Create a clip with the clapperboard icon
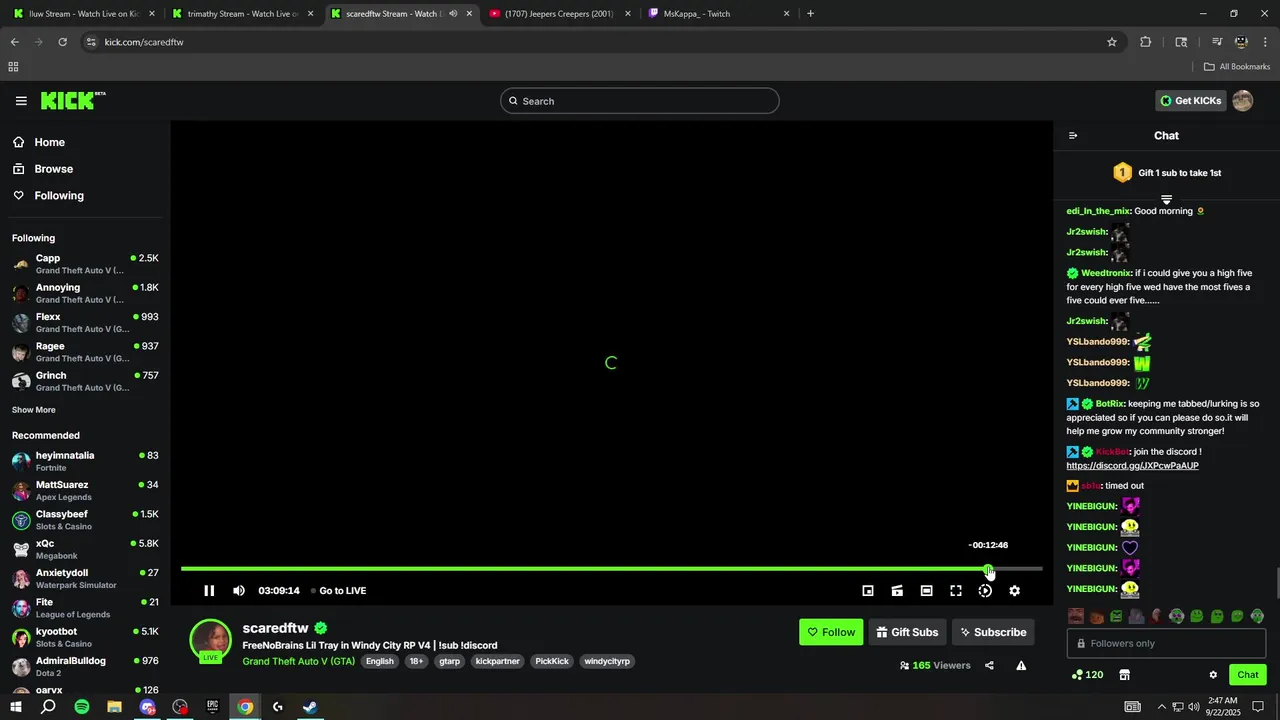 tap(897, 591)
